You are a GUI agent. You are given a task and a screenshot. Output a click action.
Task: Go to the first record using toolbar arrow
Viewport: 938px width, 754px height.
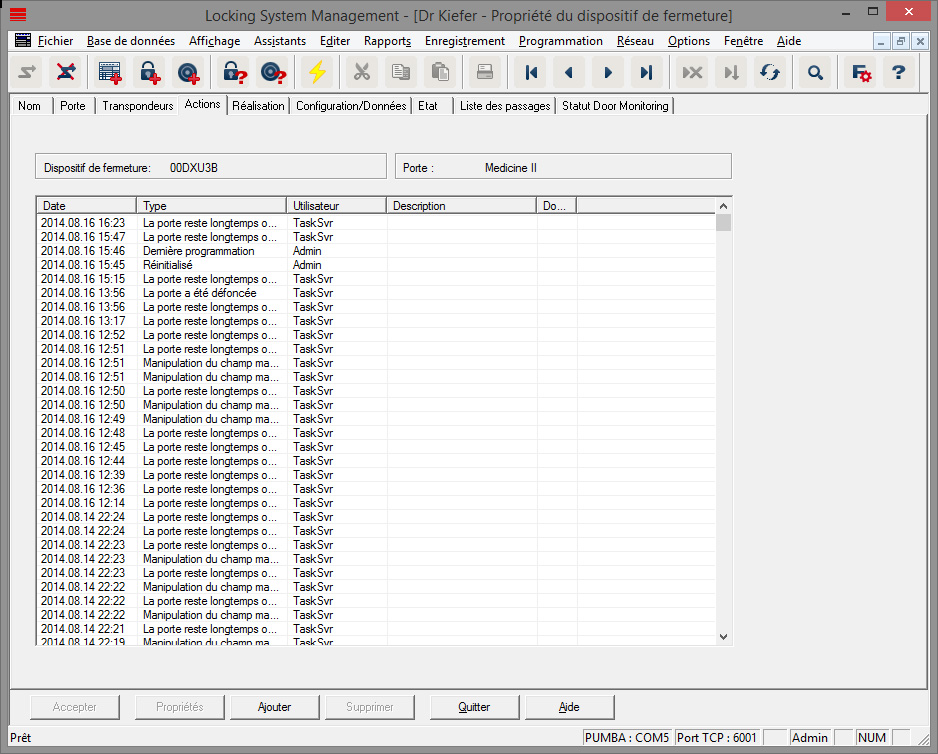(x=531, y=73)
